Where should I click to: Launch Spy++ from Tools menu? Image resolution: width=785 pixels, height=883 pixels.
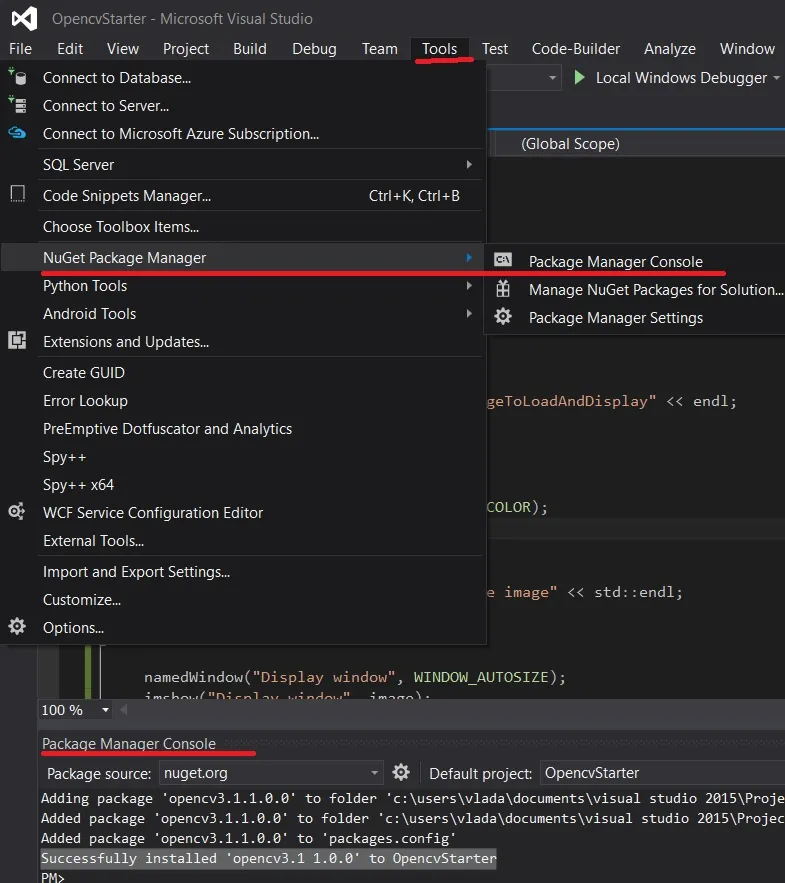click(243, 457)
